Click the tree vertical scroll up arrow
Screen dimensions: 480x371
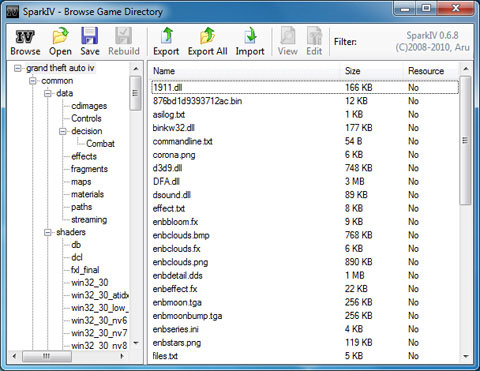[136, 69]
